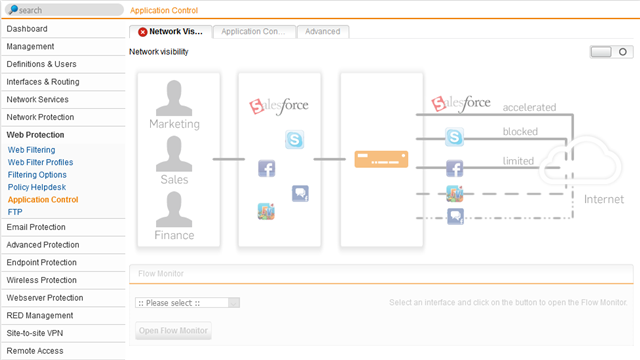Open the Application Control sidebar link
Screen dimensions: 640x360
click(43, 200)
